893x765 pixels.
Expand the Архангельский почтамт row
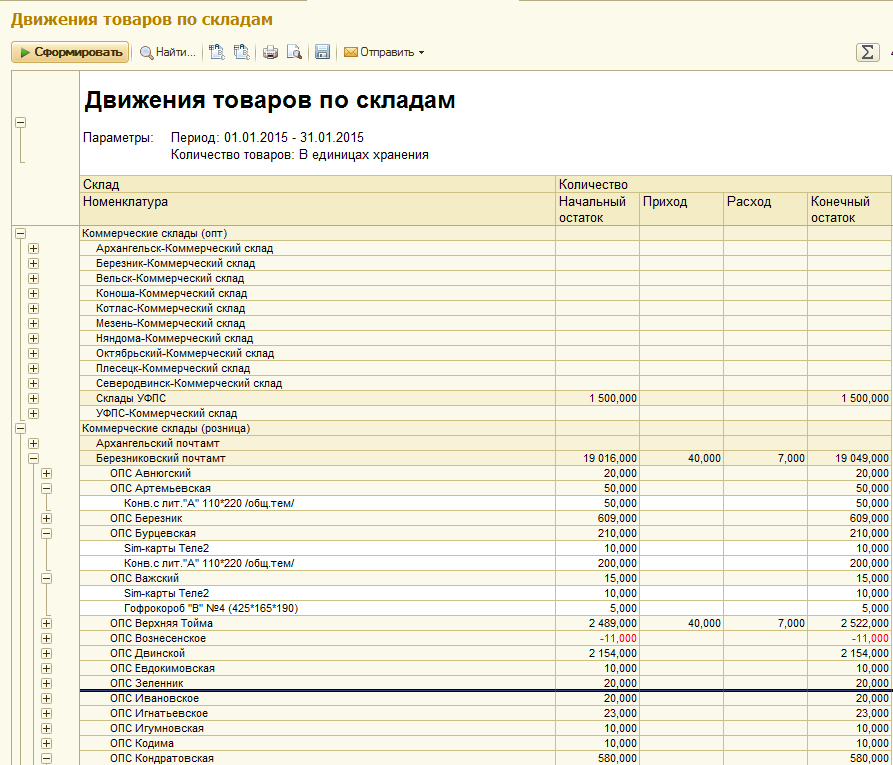(x=33, y=443)
